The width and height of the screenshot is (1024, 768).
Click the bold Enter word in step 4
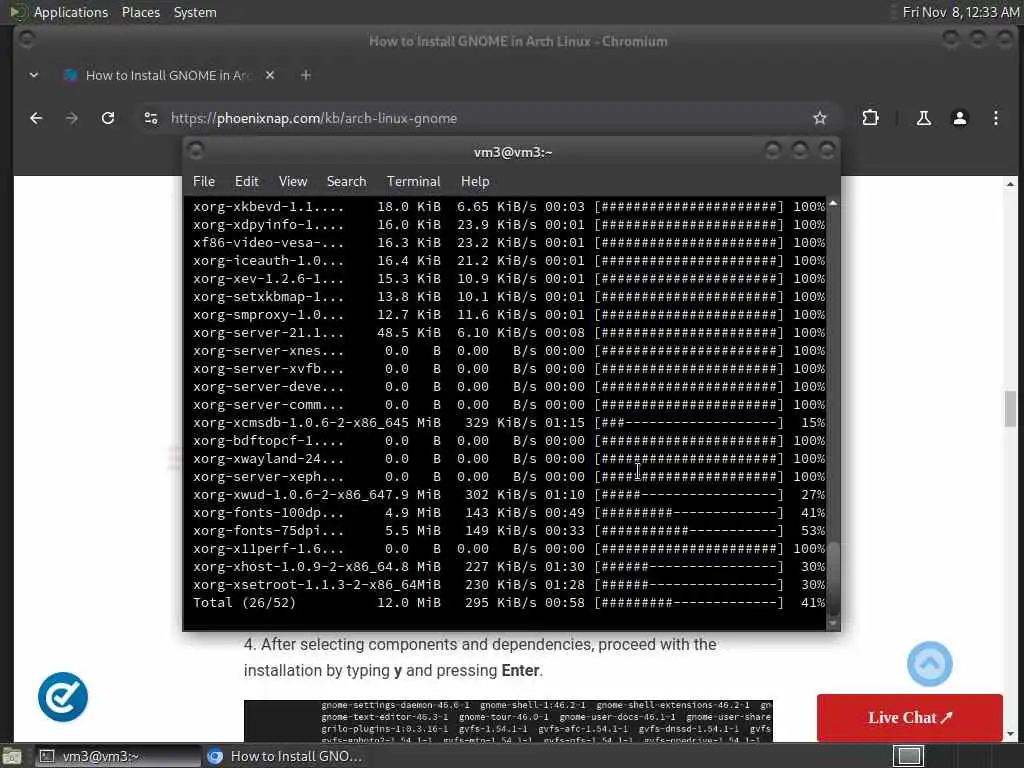[x=520, y=671]
